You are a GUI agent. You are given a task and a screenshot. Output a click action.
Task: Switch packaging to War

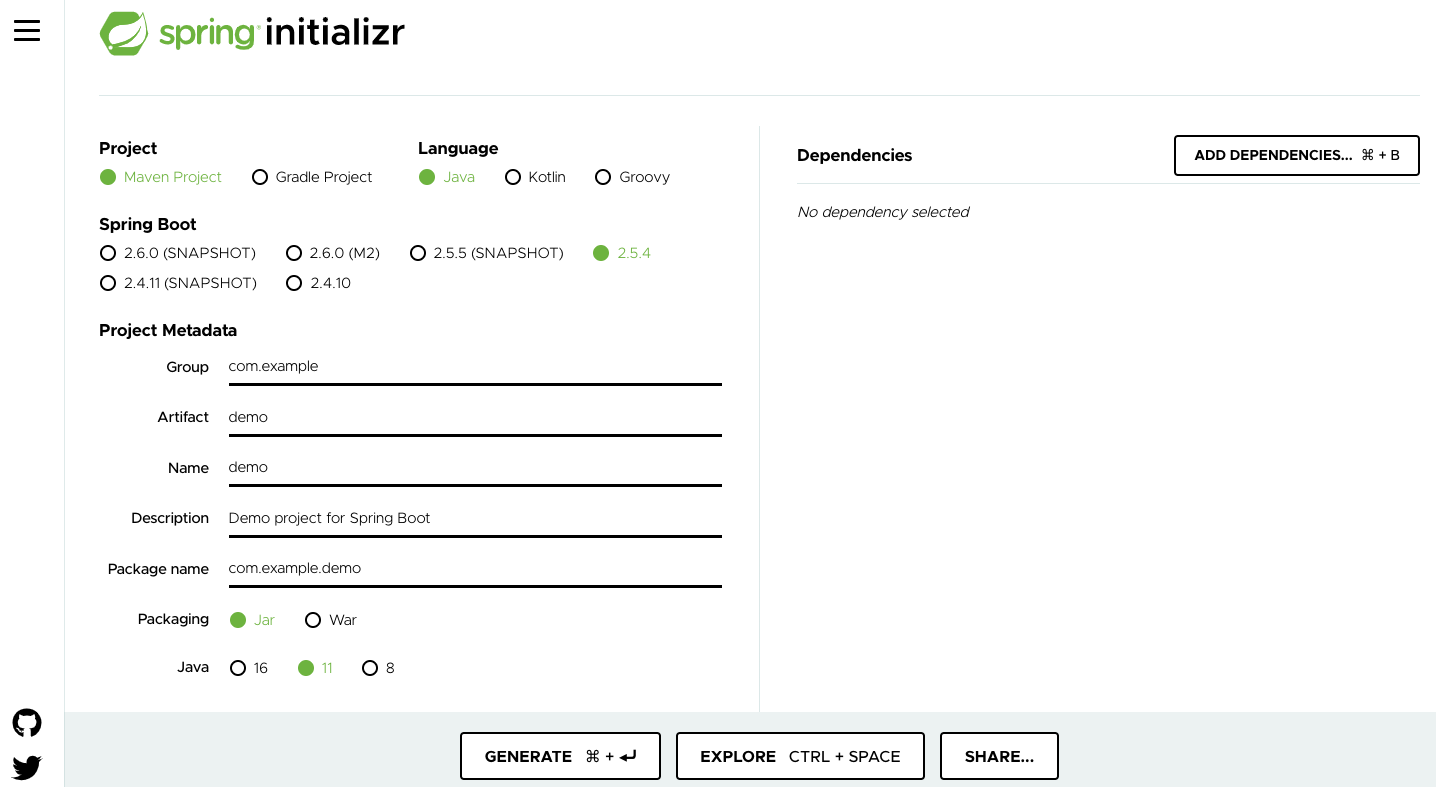(313, 620)
